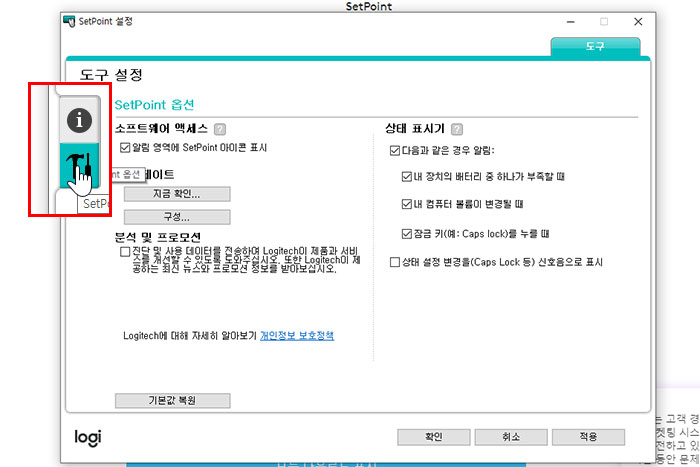Click the 적용 button

(588, 437)
